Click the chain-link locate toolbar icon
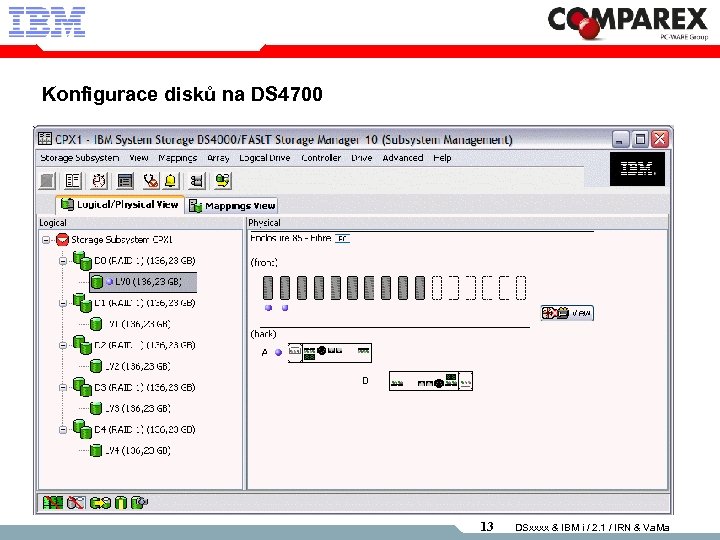720x540 pixels. pyautogui.click(x=197, y=181)
